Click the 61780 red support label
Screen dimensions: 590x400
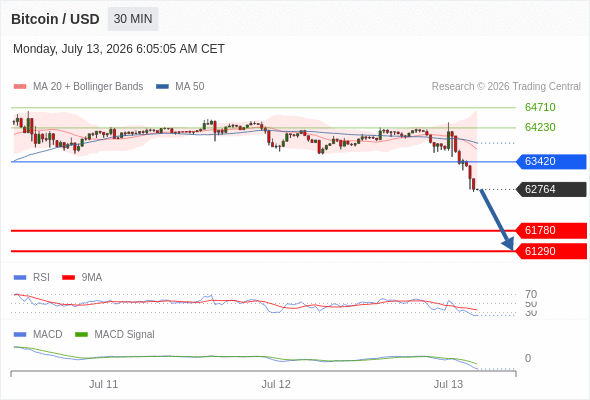551,230
